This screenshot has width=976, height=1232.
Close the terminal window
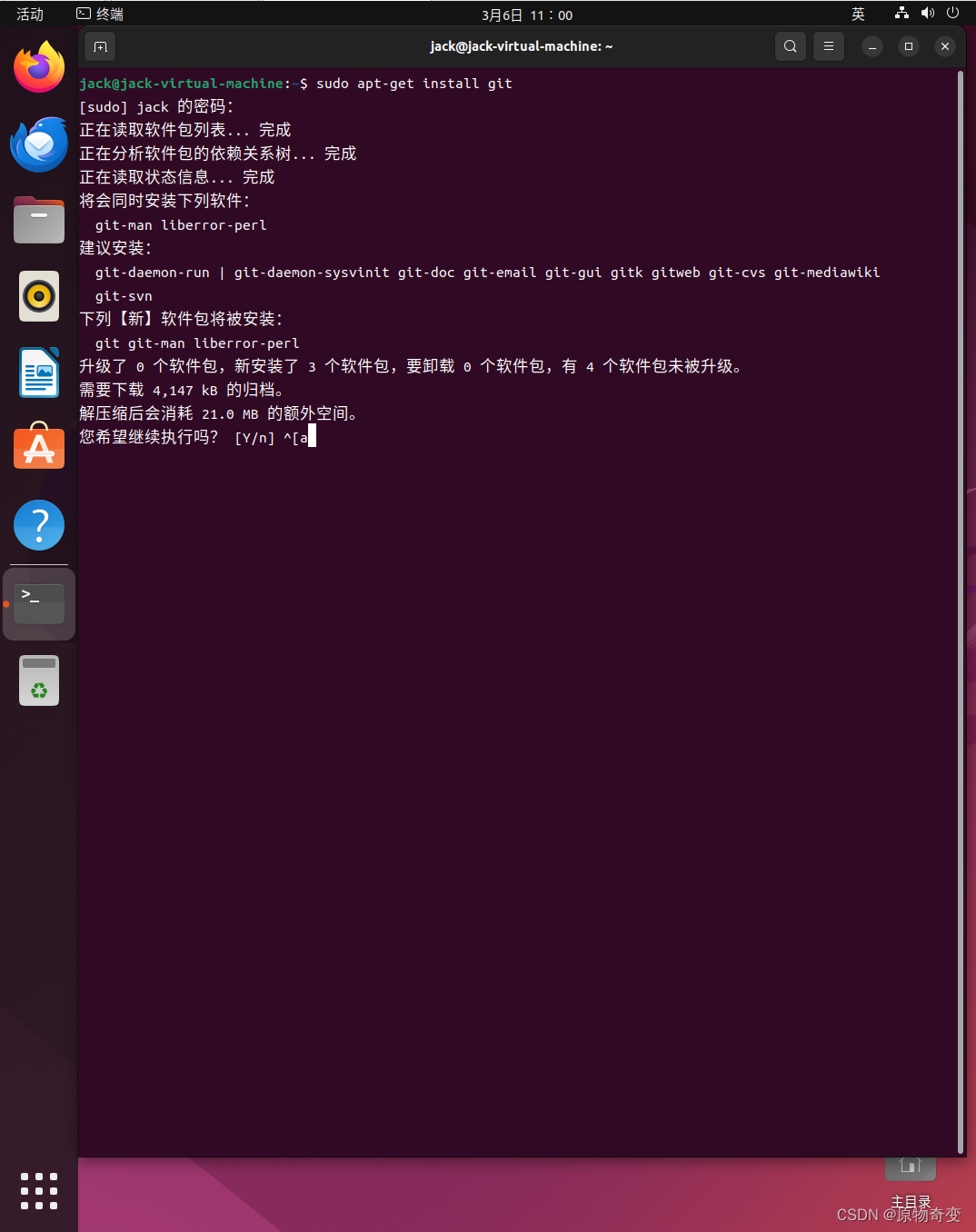[945, 46]
